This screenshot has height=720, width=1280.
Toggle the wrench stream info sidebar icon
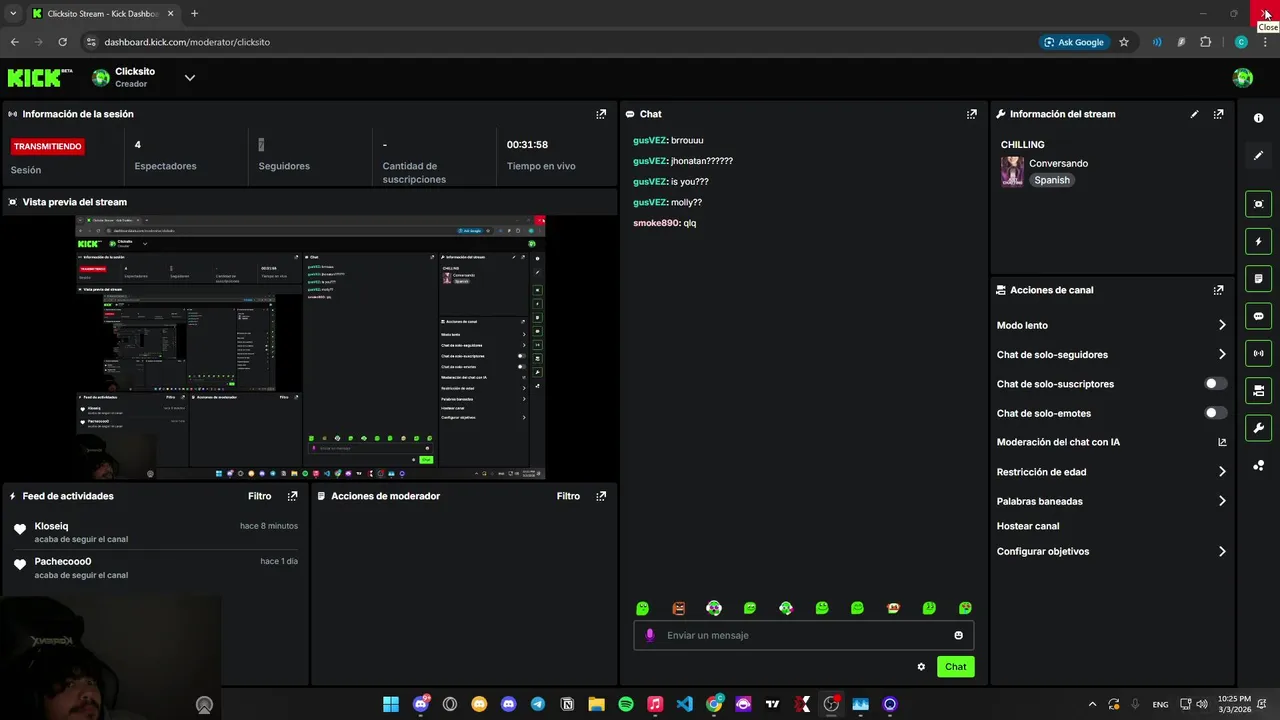[1258, 428]
